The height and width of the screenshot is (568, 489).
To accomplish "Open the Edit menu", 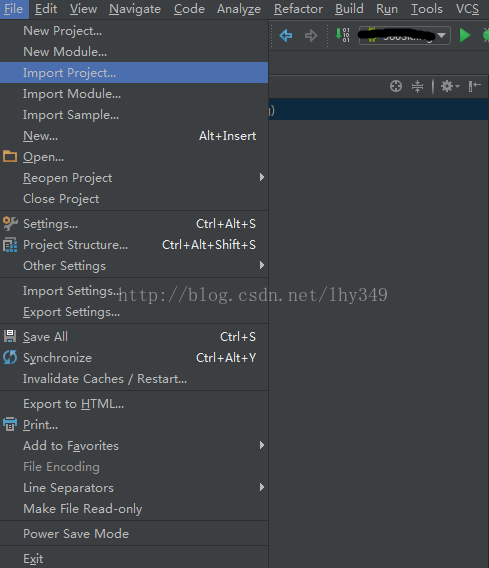I will 46,9.
